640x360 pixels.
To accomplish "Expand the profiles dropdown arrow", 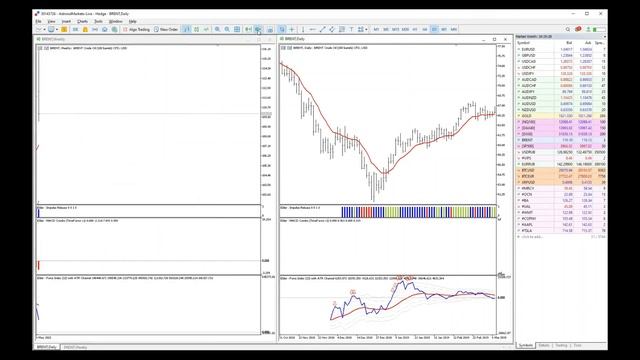I will [x=56, y=29].
